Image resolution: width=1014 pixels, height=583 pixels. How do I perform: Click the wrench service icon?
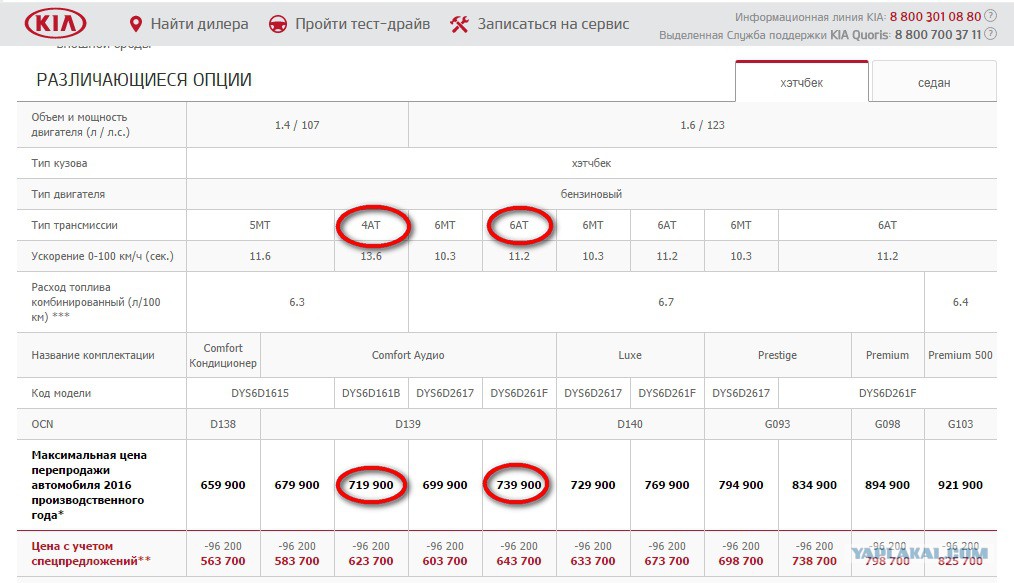pos(459,25)
